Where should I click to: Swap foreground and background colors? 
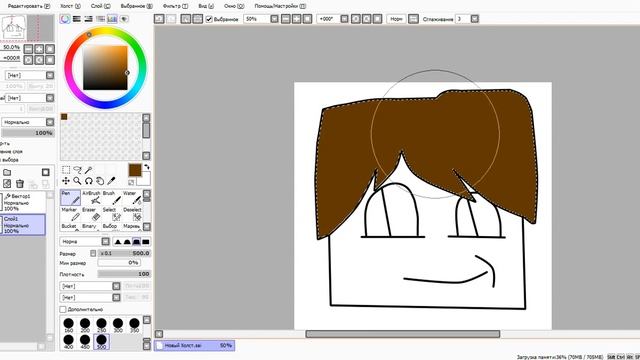(x=147, y=167)
